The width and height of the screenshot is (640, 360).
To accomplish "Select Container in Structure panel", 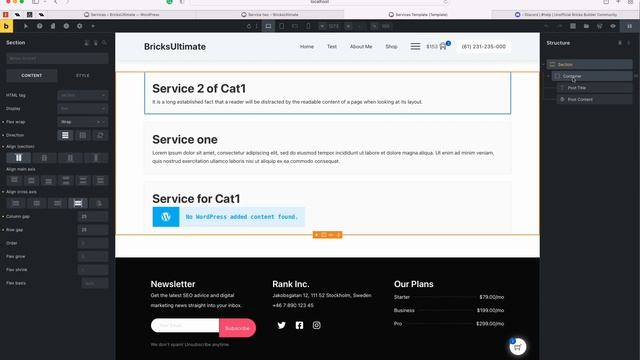I will (592, 76).
